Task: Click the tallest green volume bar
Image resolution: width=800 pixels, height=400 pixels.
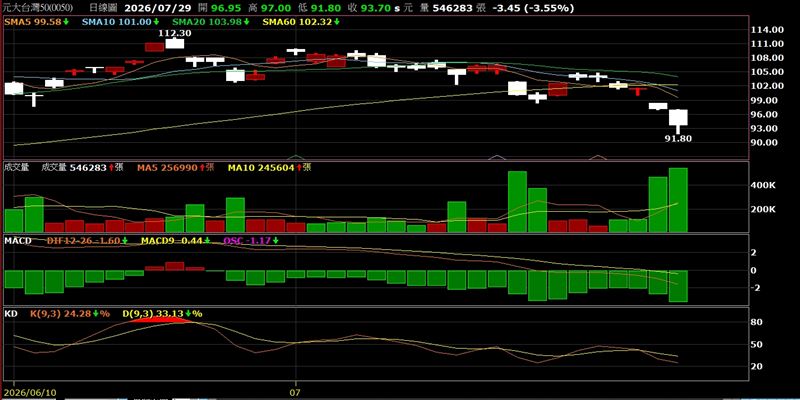Action: click(678, 200)
